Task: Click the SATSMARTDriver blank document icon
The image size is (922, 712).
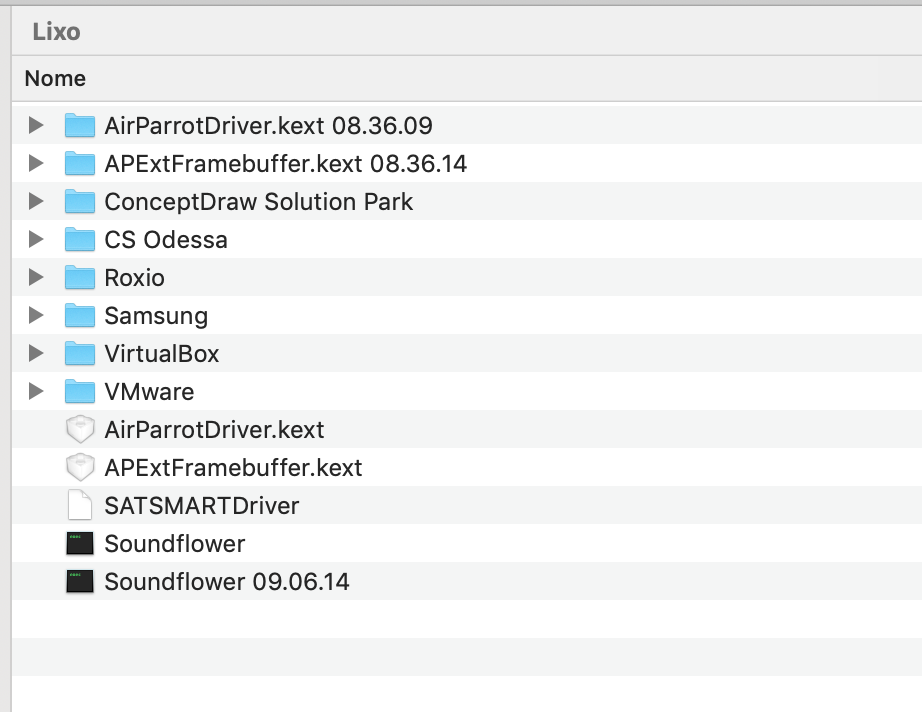Action: [80, 505]
